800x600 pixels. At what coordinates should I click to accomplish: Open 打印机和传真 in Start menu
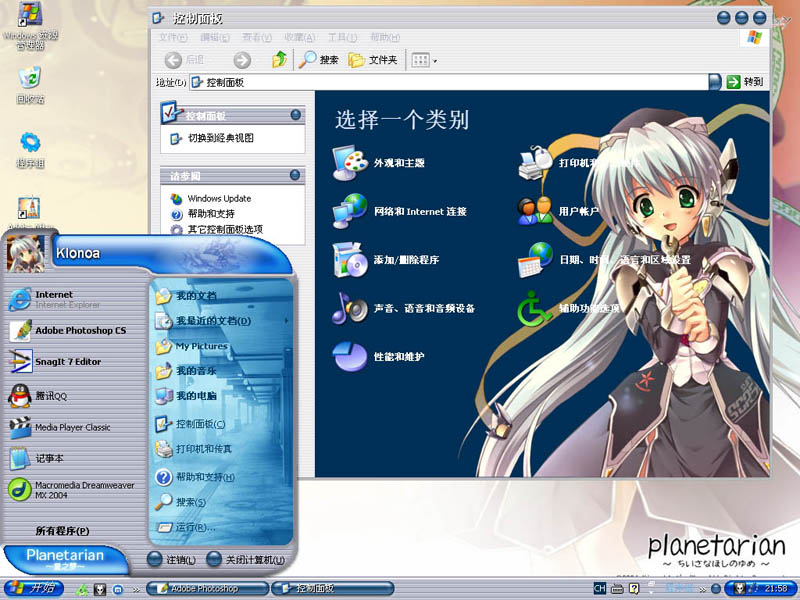tap(221, 449)
